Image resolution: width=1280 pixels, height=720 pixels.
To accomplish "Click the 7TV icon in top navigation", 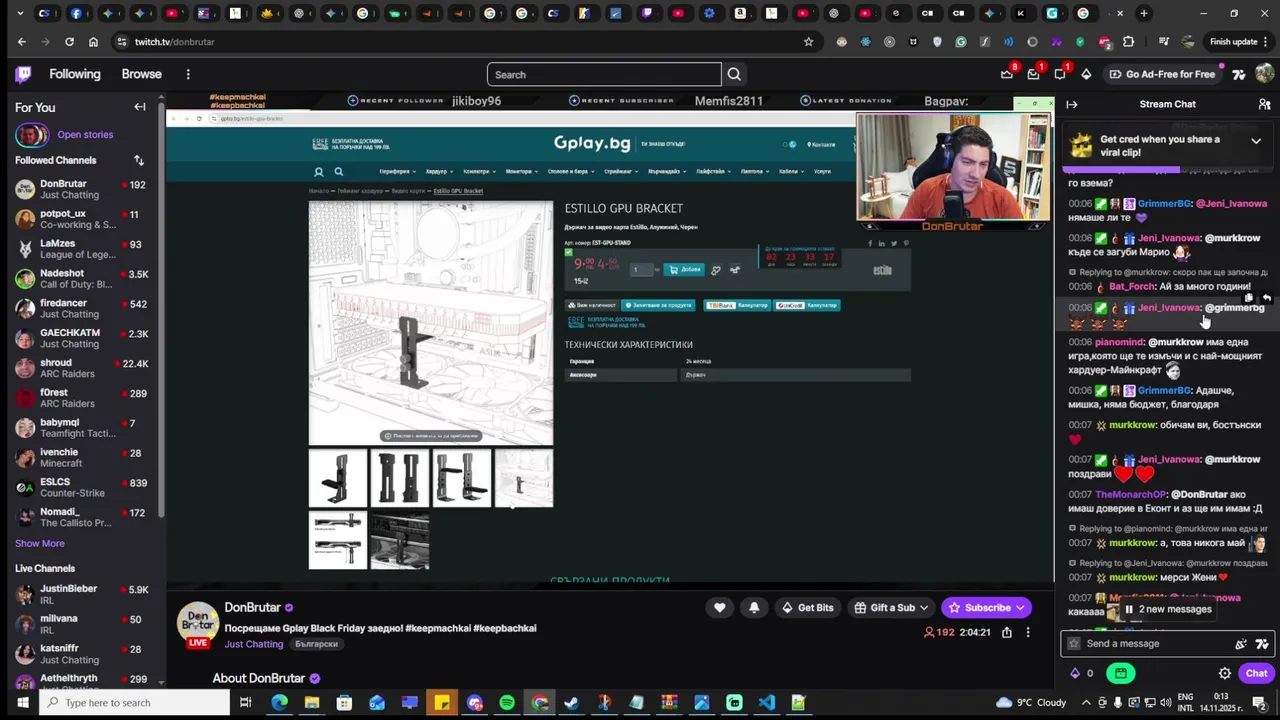I will [1239, 74].
